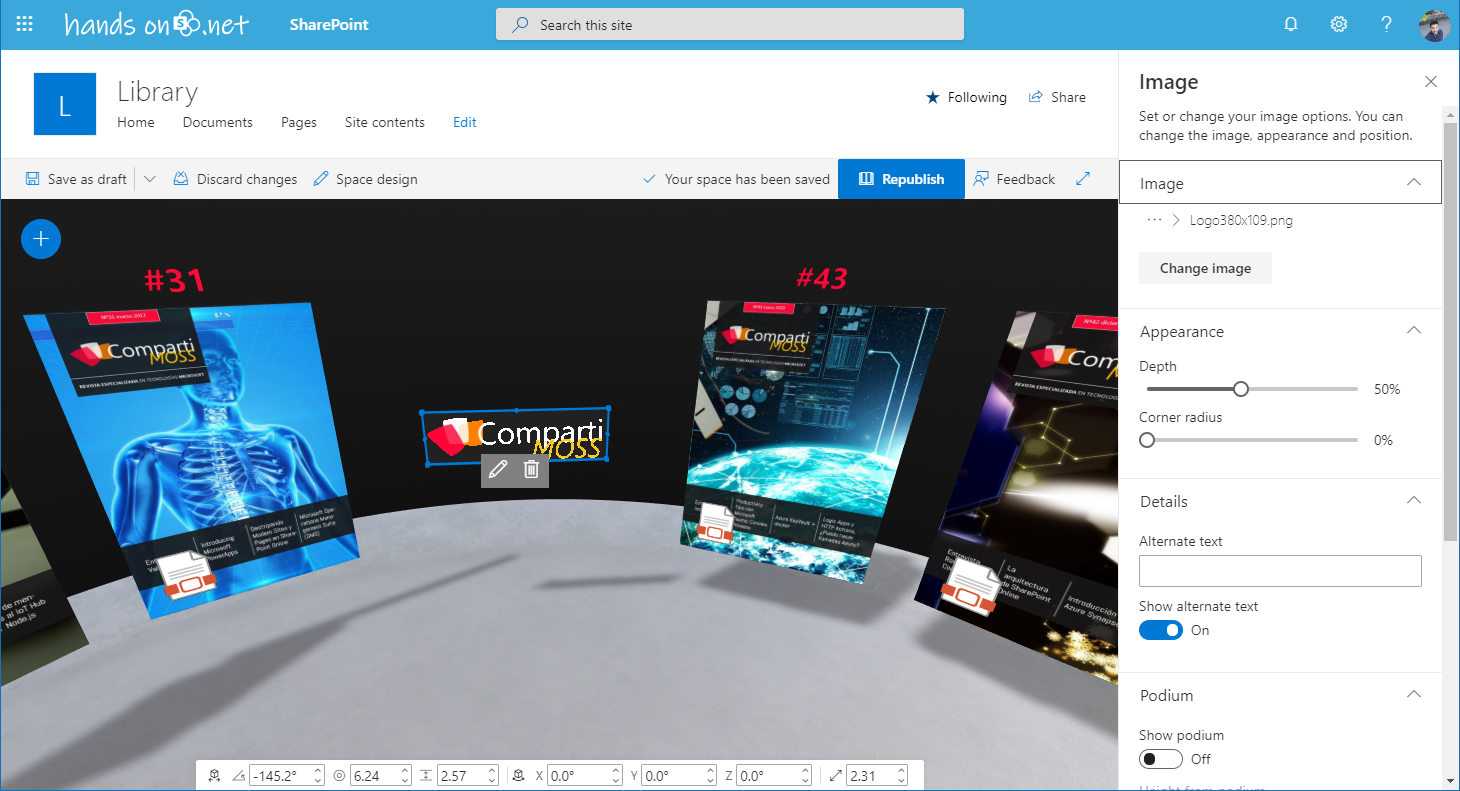Go to Site contents in navigation
The width and height of the screenshot is (1460, 791).
click(384, 122)
